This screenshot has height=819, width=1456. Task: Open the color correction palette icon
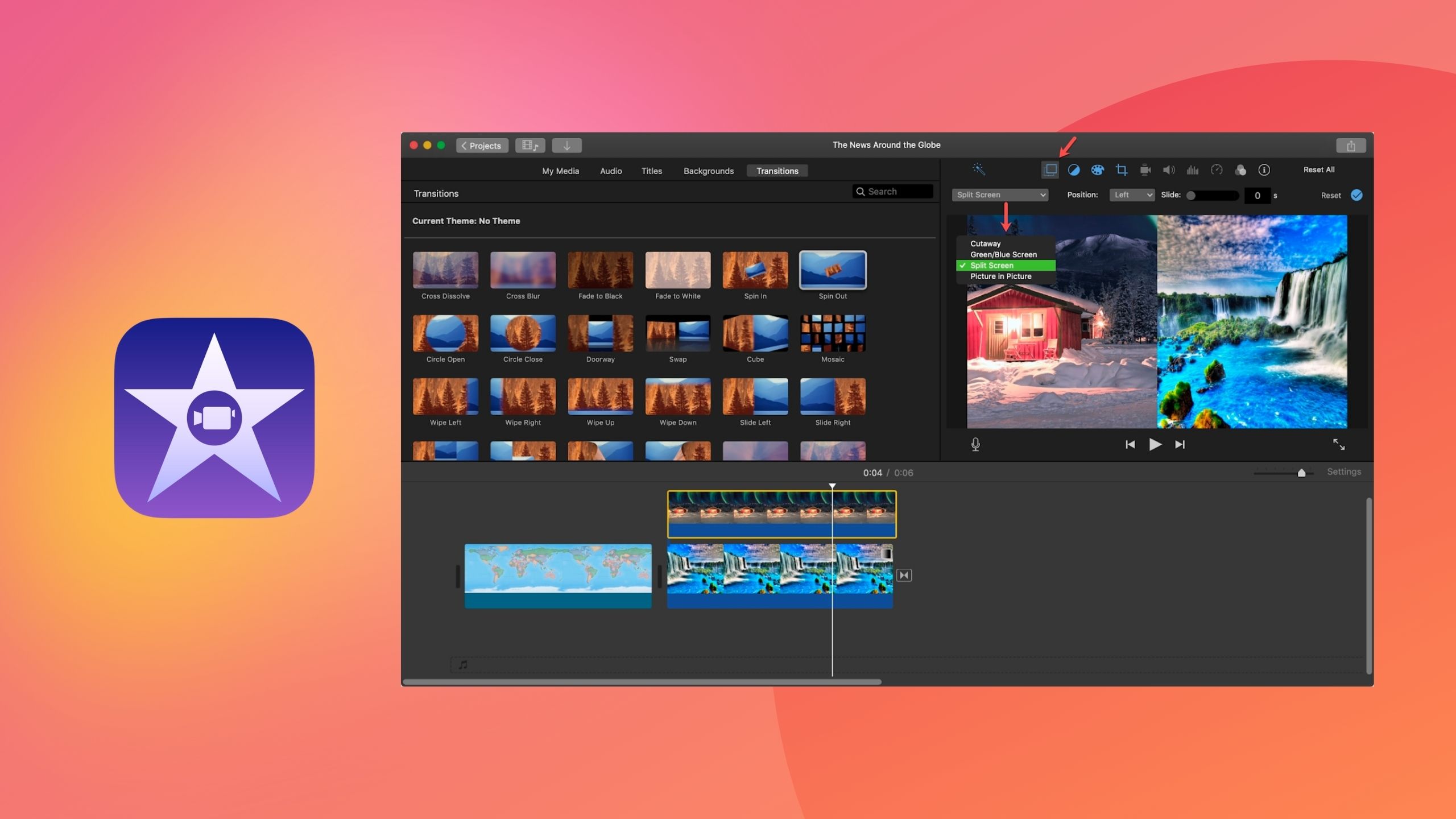pos(1097,169)
